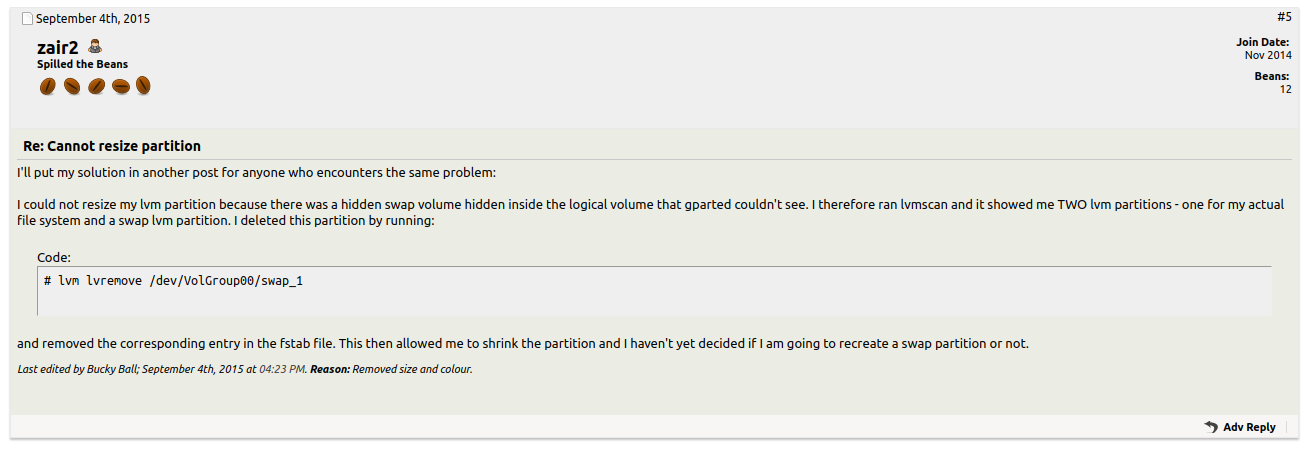The height and width of the screenshot is (450, 1308).
Task: Click the 'Join Date:' label
Action: point(1263,42)
